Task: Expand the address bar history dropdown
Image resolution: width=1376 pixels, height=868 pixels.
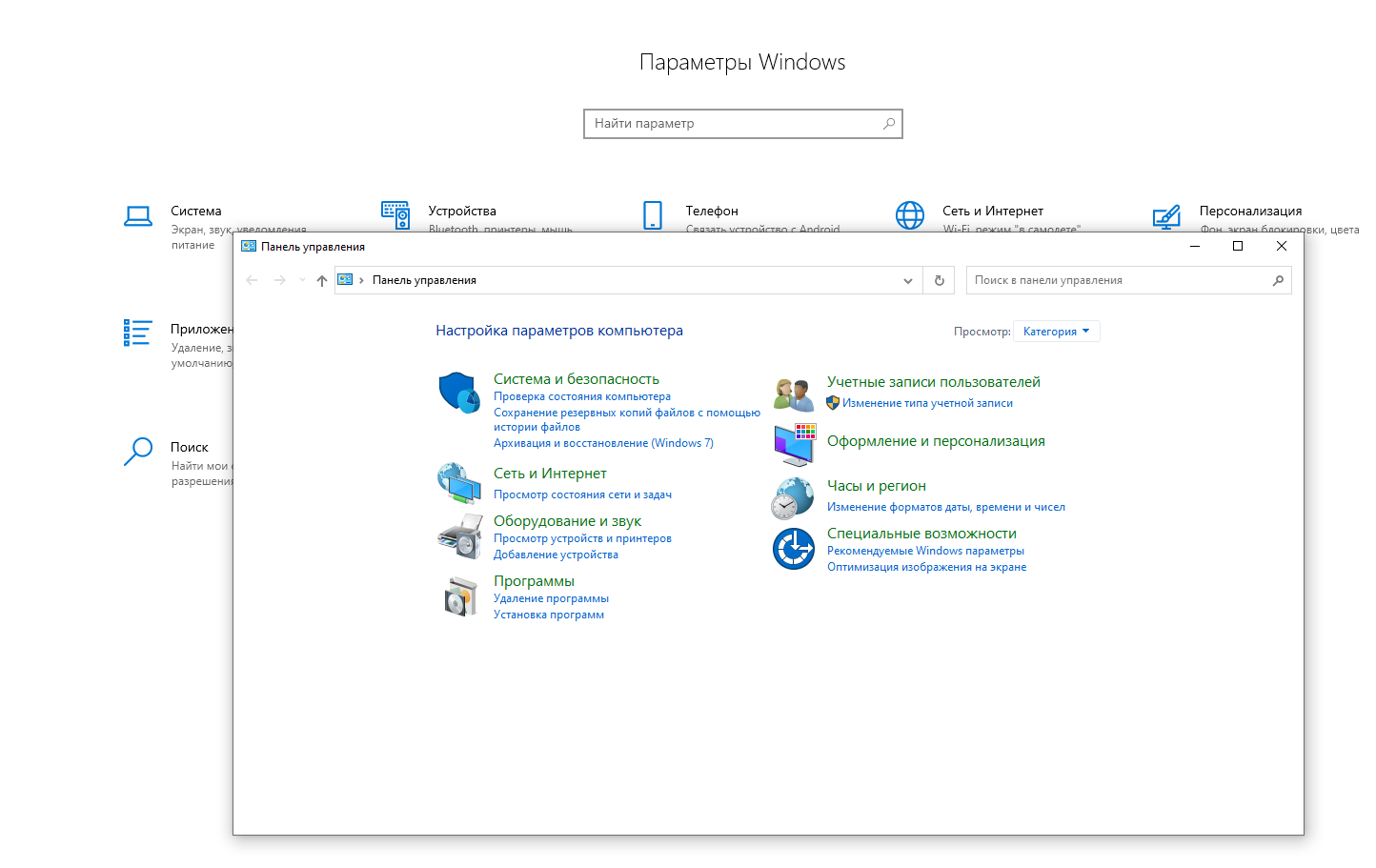Action: point(907,280)
